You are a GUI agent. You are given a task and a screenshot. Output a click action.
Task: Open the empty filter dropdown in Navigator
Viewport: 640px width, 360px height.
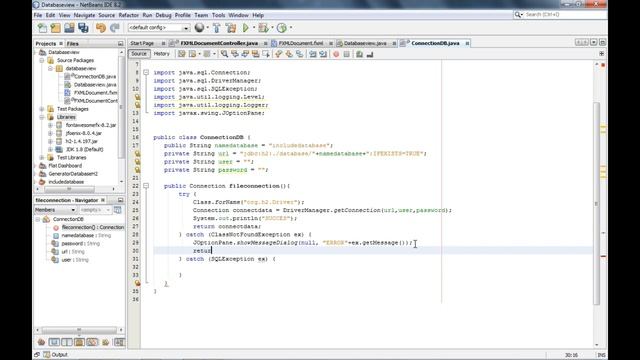(x=95, y=210)
